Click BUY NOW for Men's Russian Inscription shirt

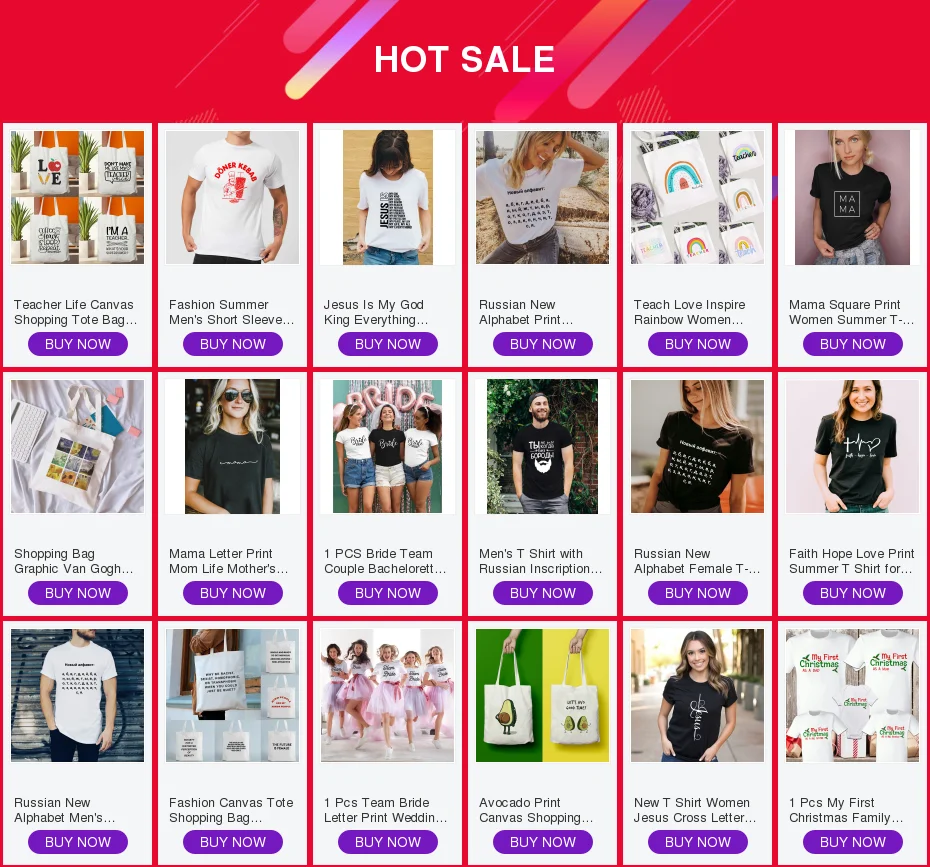coord(543,593)
